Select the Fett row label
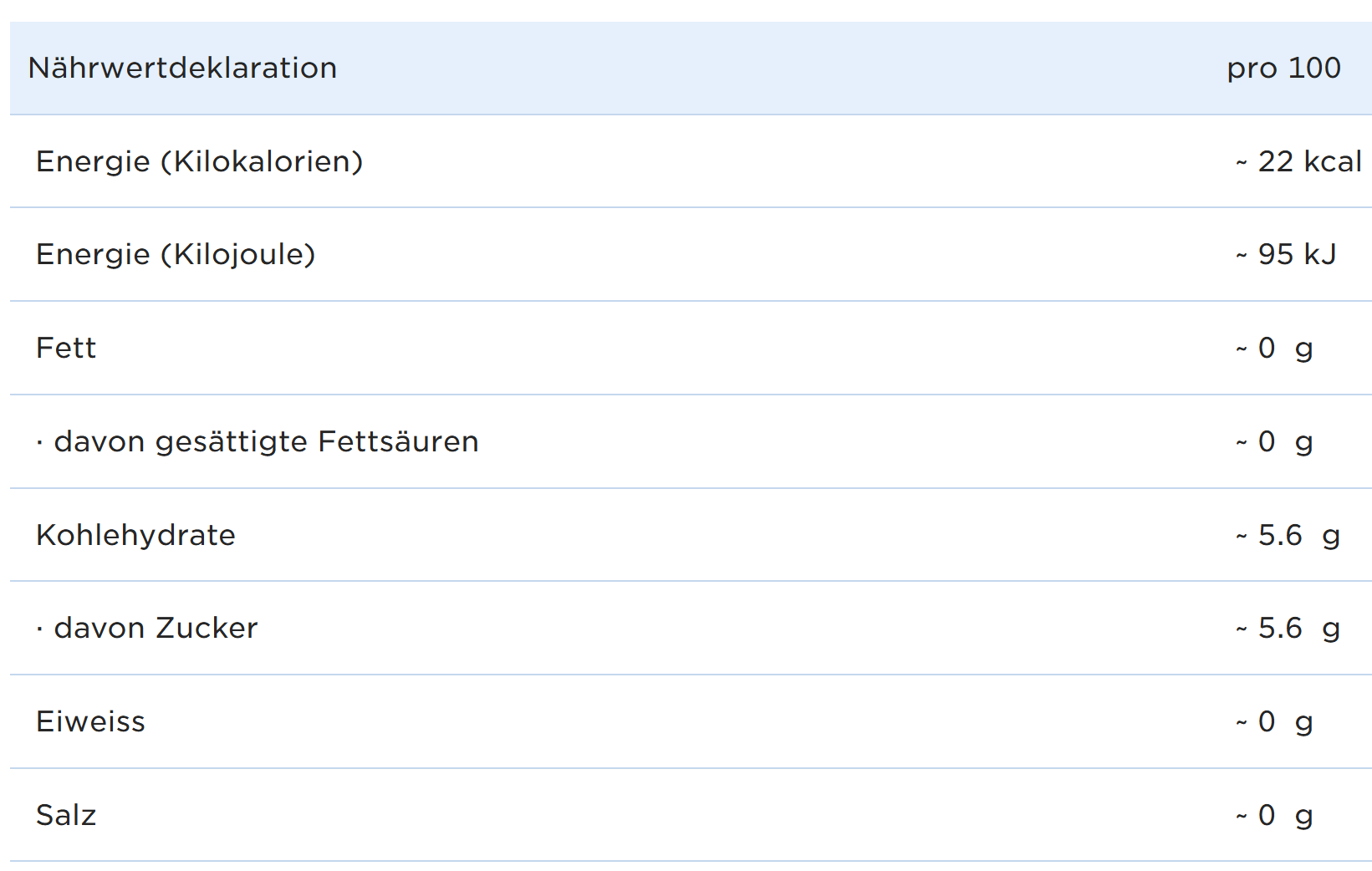This screenshot has width=1372, height=871. coord(66,348)
